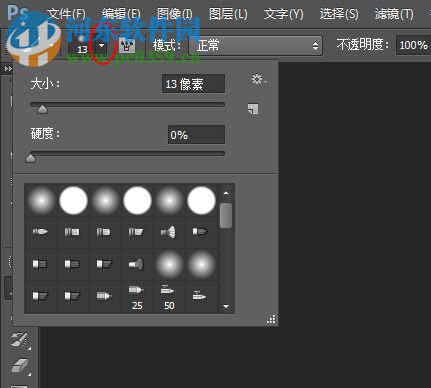Click the 大小 field showing 13 像素
431x388 pixels.
pyautogui.click(x=193, y=84)
